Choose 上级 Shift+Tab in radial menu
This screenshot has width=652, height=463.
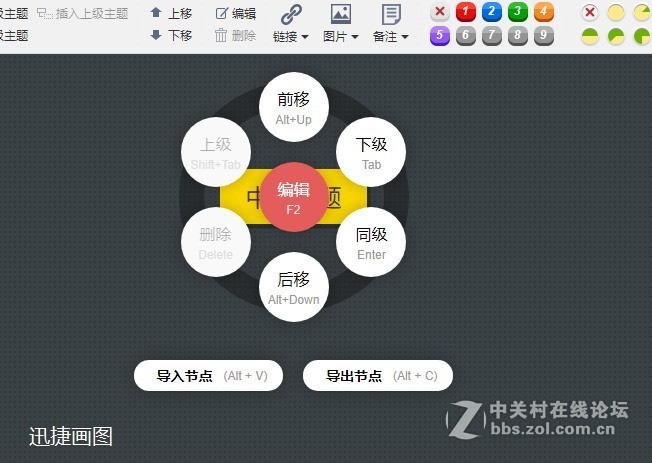pos(216,152)
